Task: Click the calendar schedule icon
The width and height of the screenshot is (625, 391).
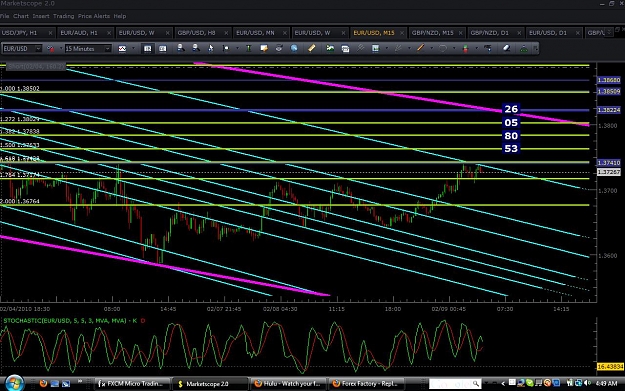Action: [345, 49]
